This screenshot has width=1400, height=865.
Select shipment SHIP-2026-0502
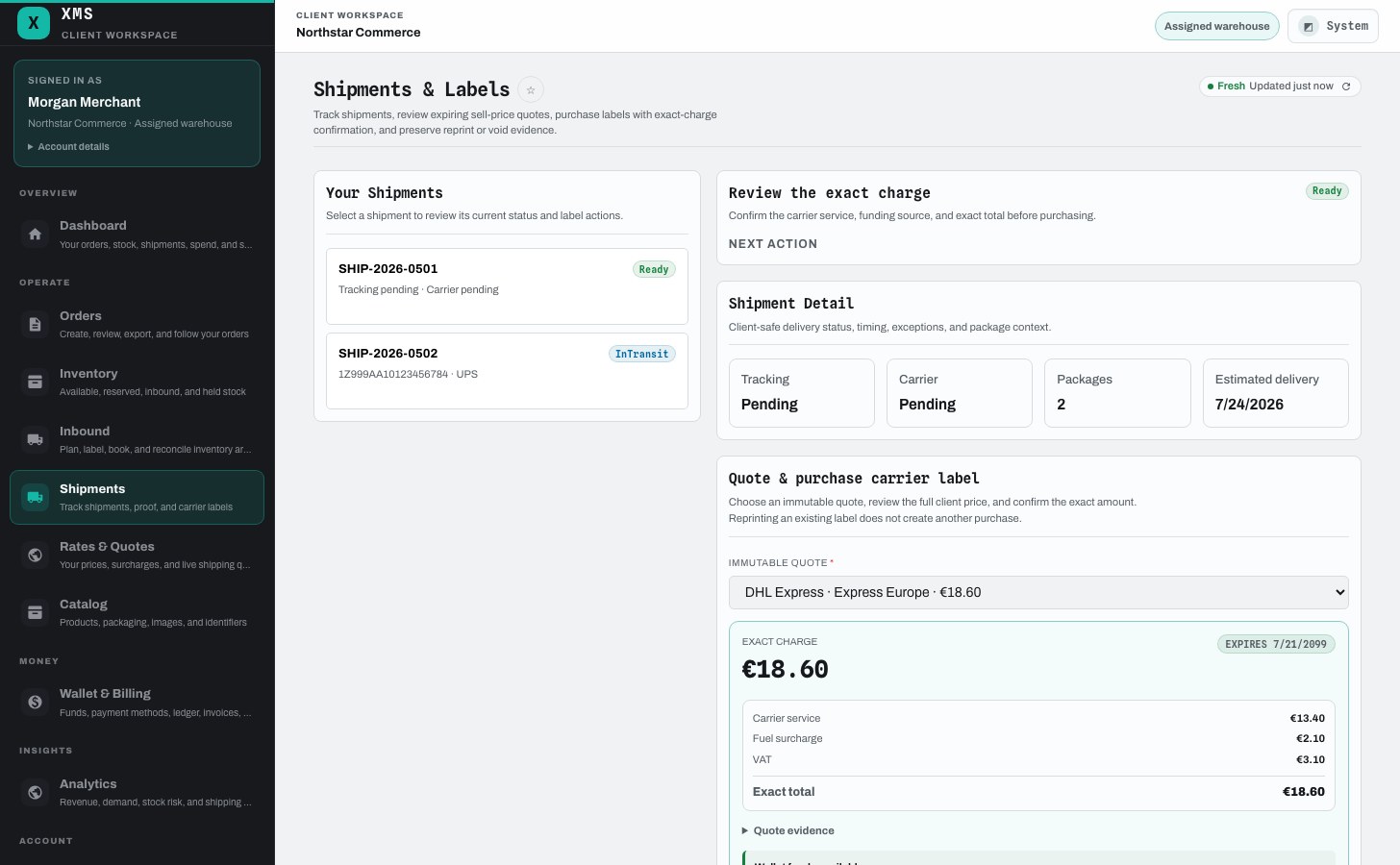[x=507, y=371]
